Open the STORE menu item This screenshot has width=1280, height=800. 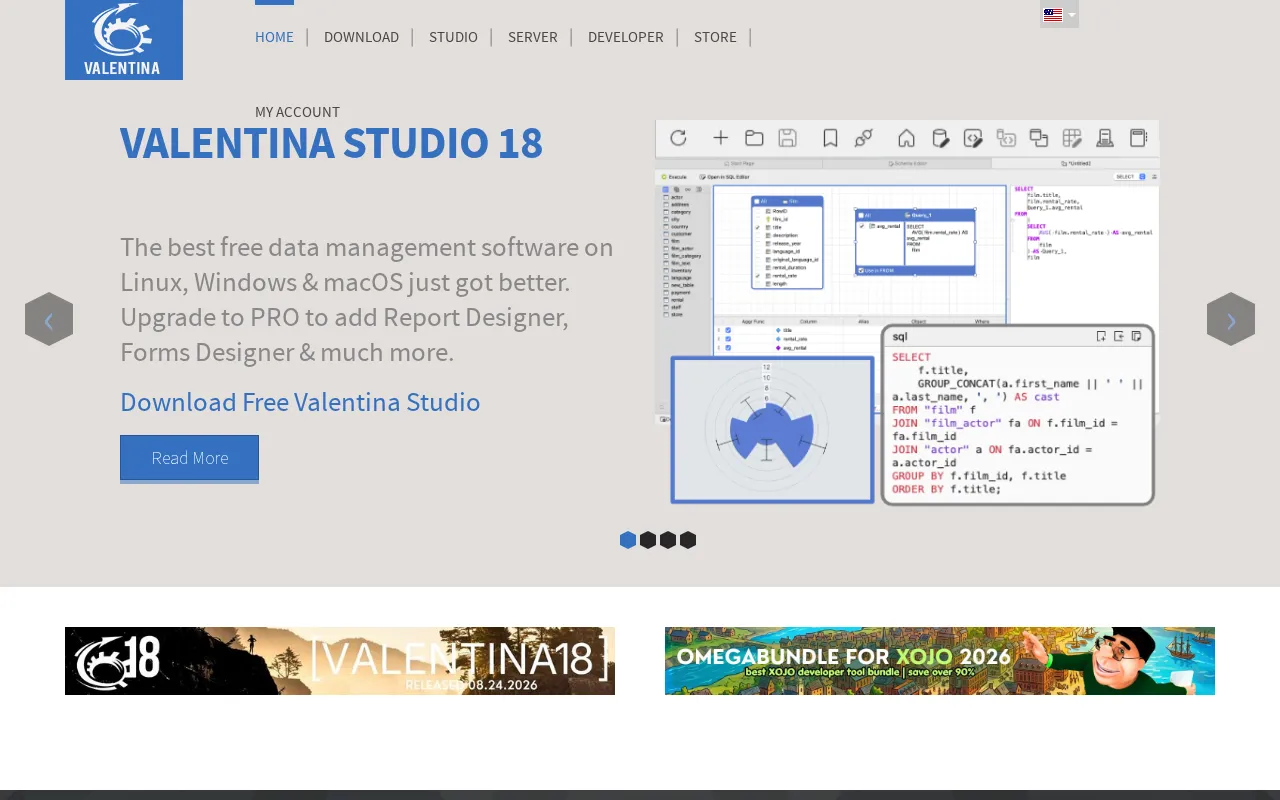715,37
